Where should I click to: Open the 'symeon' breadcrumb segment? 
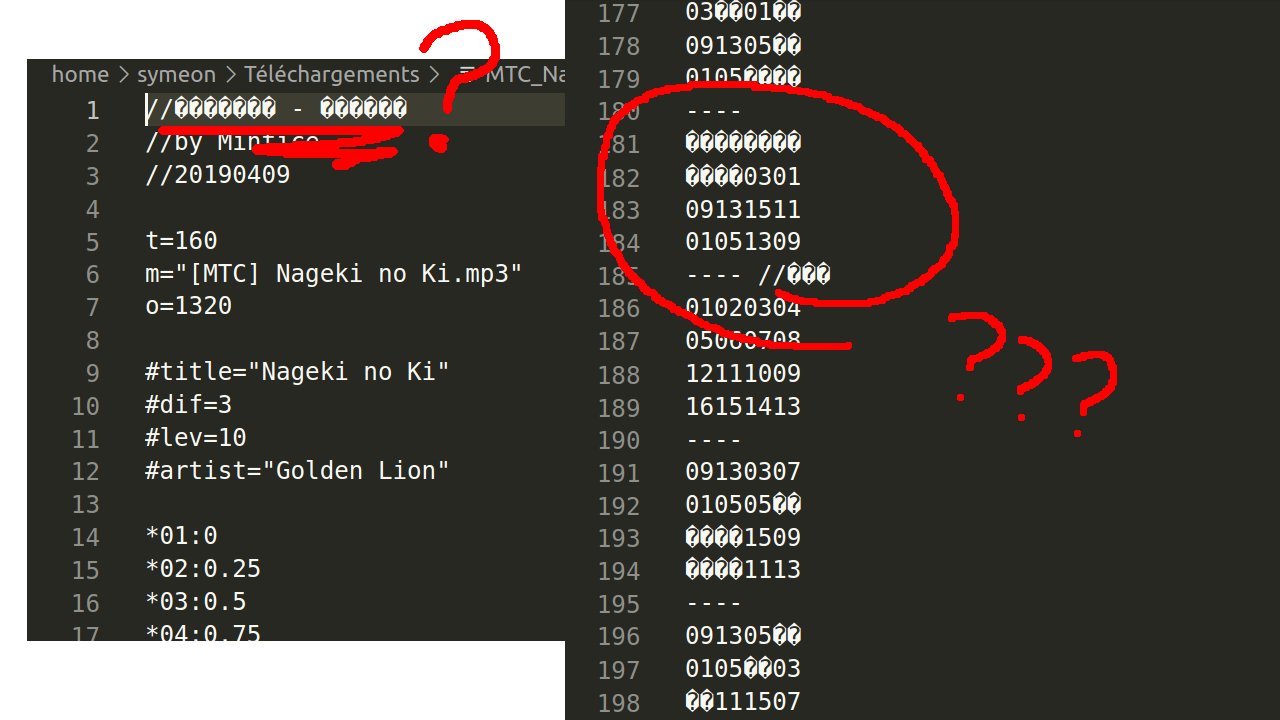point(176,75)
